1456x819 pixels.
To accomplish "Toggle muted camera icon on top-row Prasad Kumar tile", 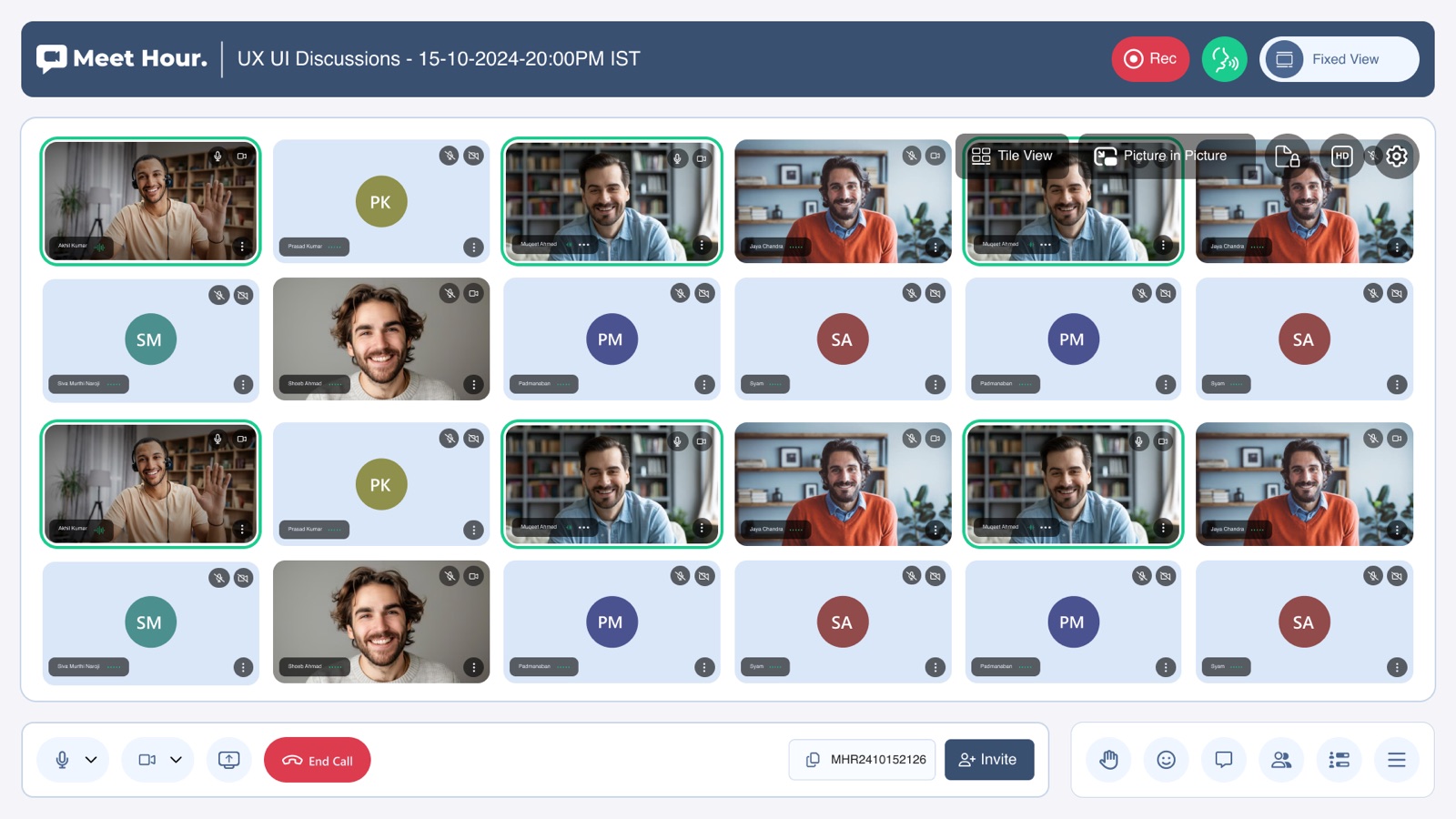I will [x=473, y=156].
